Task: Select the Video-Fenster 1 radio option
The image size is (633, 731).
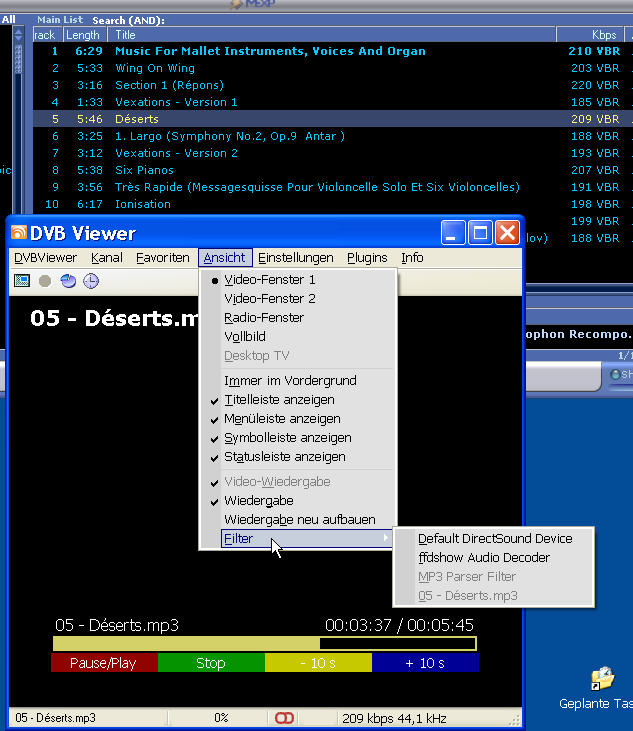Action: (x=269, y=280)
